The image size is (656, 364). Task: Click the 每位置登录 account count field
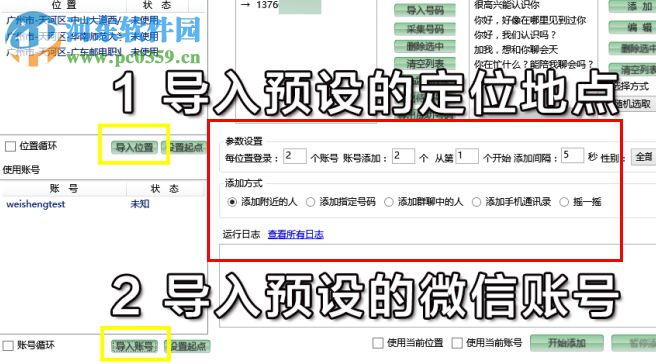[295, 156]
